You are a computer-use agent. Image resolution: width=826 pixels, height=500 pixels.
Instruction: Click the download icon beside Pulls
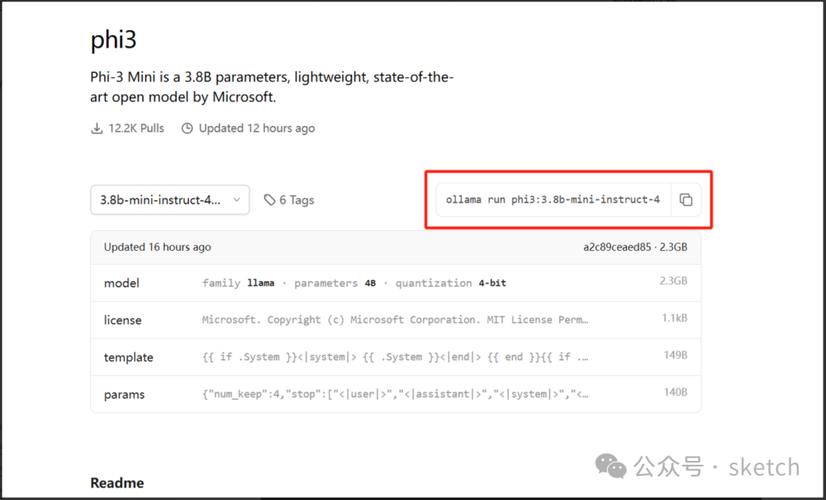(x=97, y=129)
